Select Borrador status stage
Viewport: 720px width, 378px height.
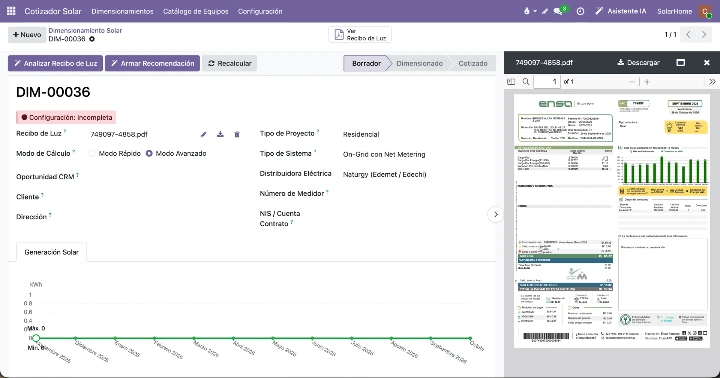pos(366,63)
